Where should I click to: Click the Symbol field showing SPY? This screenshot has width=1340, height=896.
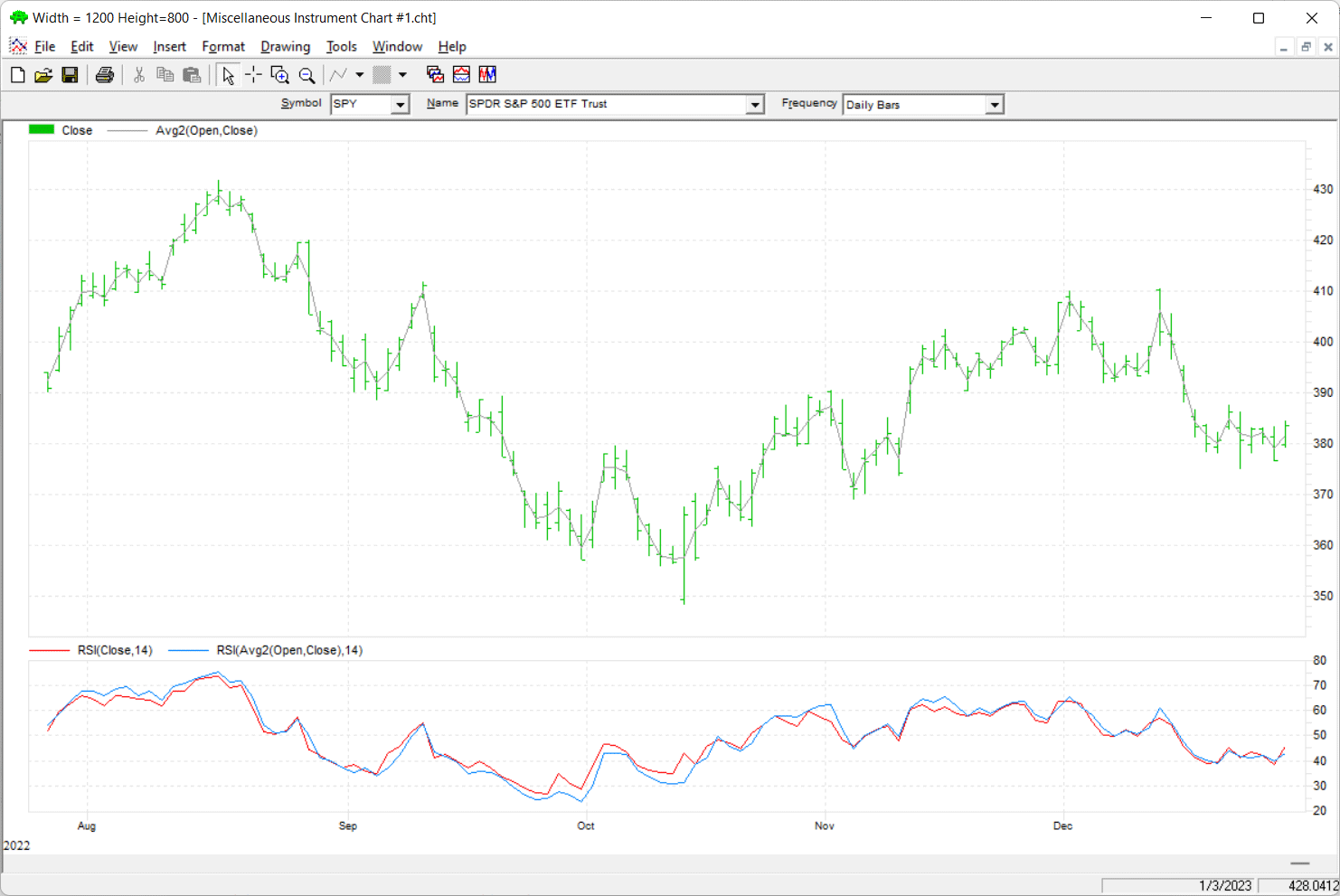pos(361,105)
